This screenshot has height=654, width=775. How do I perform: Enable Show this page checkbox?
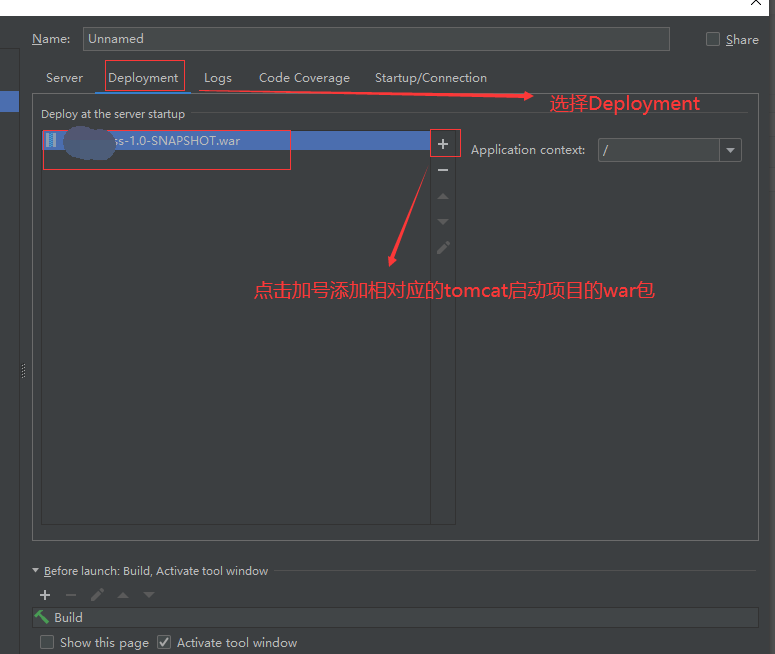(47, 642)
